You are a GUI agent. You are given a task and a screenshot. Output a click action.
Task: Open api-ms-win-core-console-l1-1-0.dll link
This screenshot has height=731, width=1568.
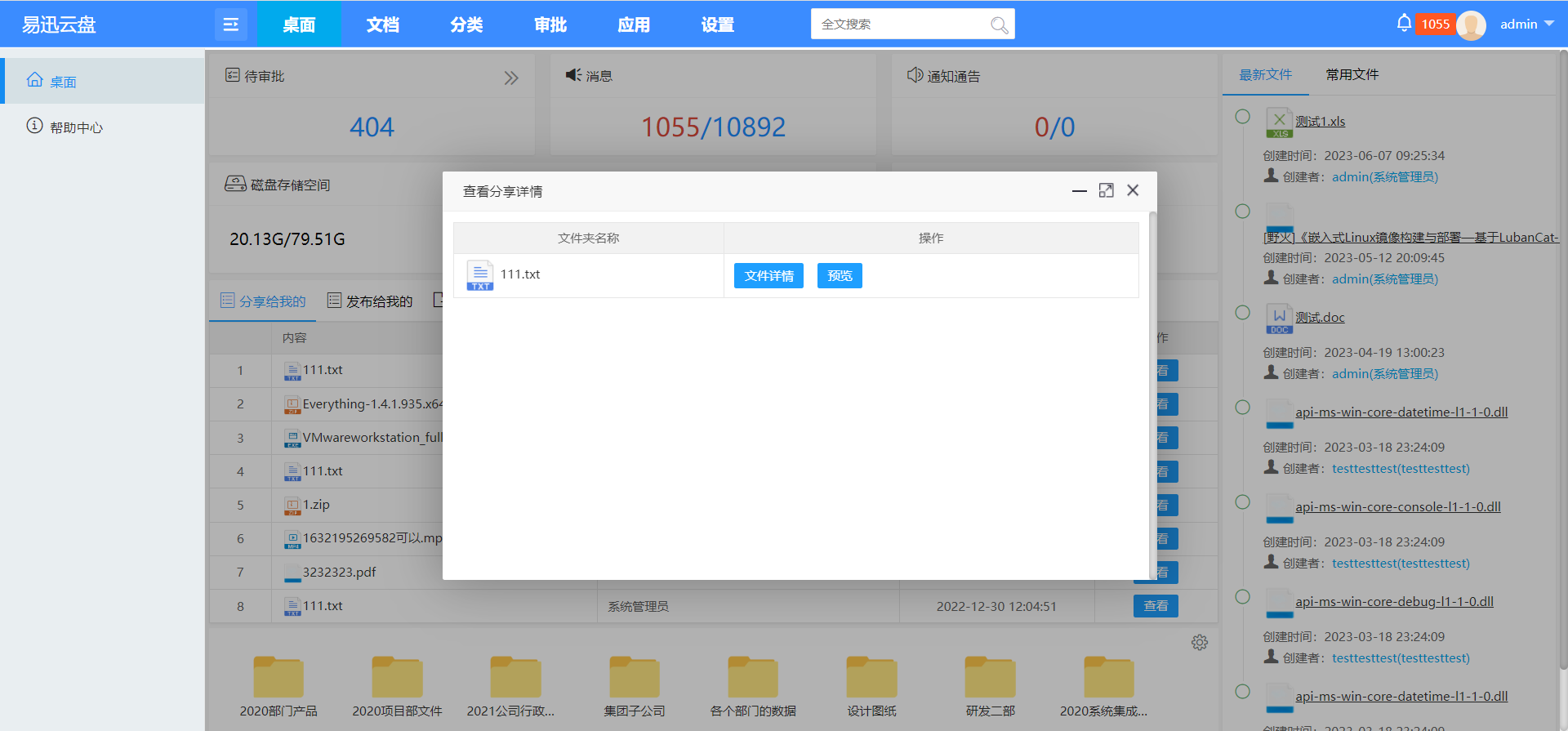point(1398,507)
